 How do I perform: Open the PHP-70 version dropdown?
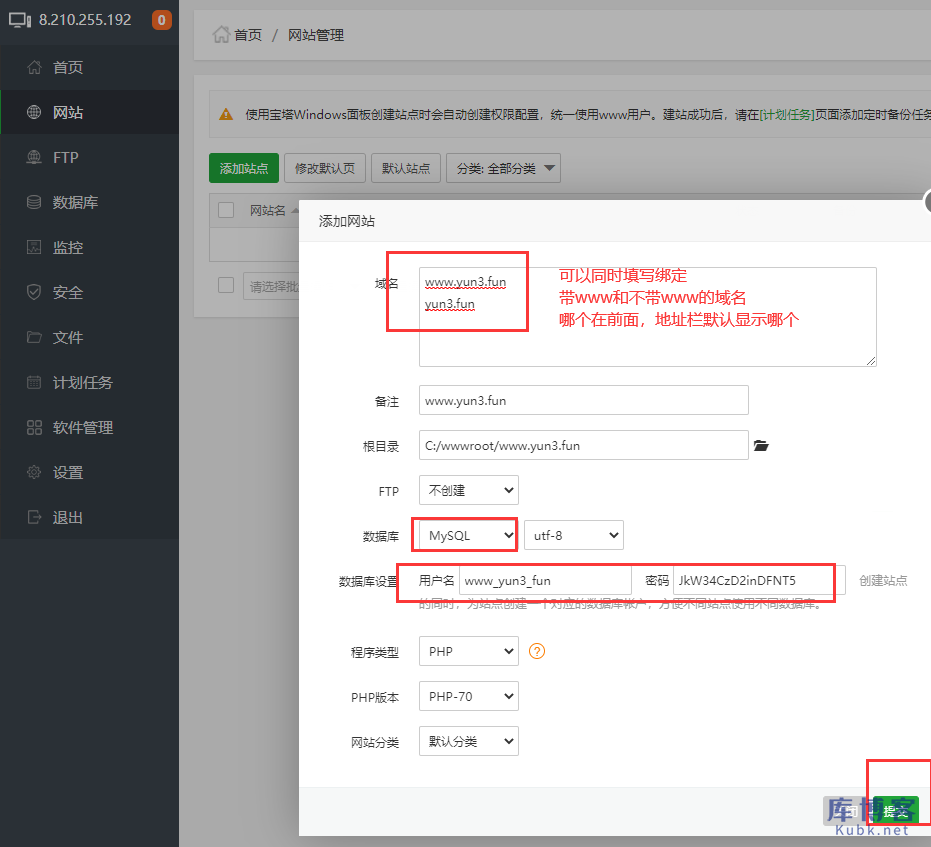pyautogui.click(x=468, y=696)
